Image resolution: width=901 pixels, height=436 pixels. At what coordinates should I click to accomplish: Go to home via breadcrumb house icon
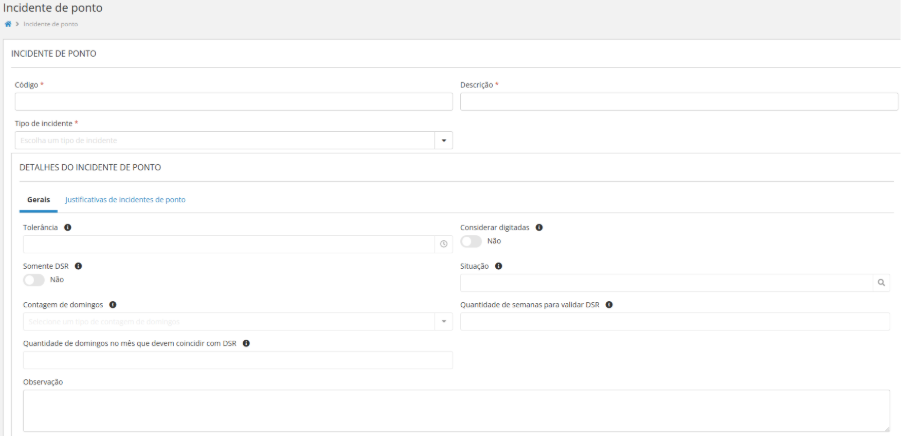8,24
